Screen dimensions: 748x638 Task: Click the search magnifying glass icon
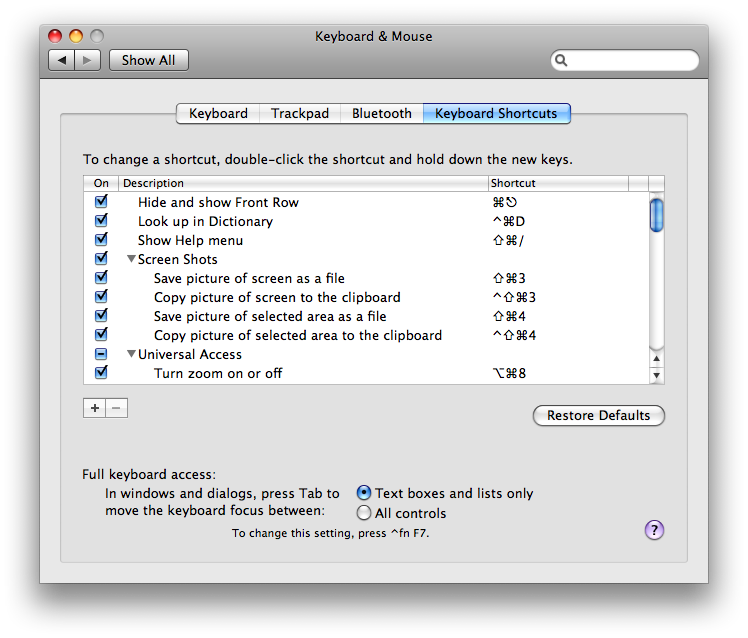[x=564, y=61]
